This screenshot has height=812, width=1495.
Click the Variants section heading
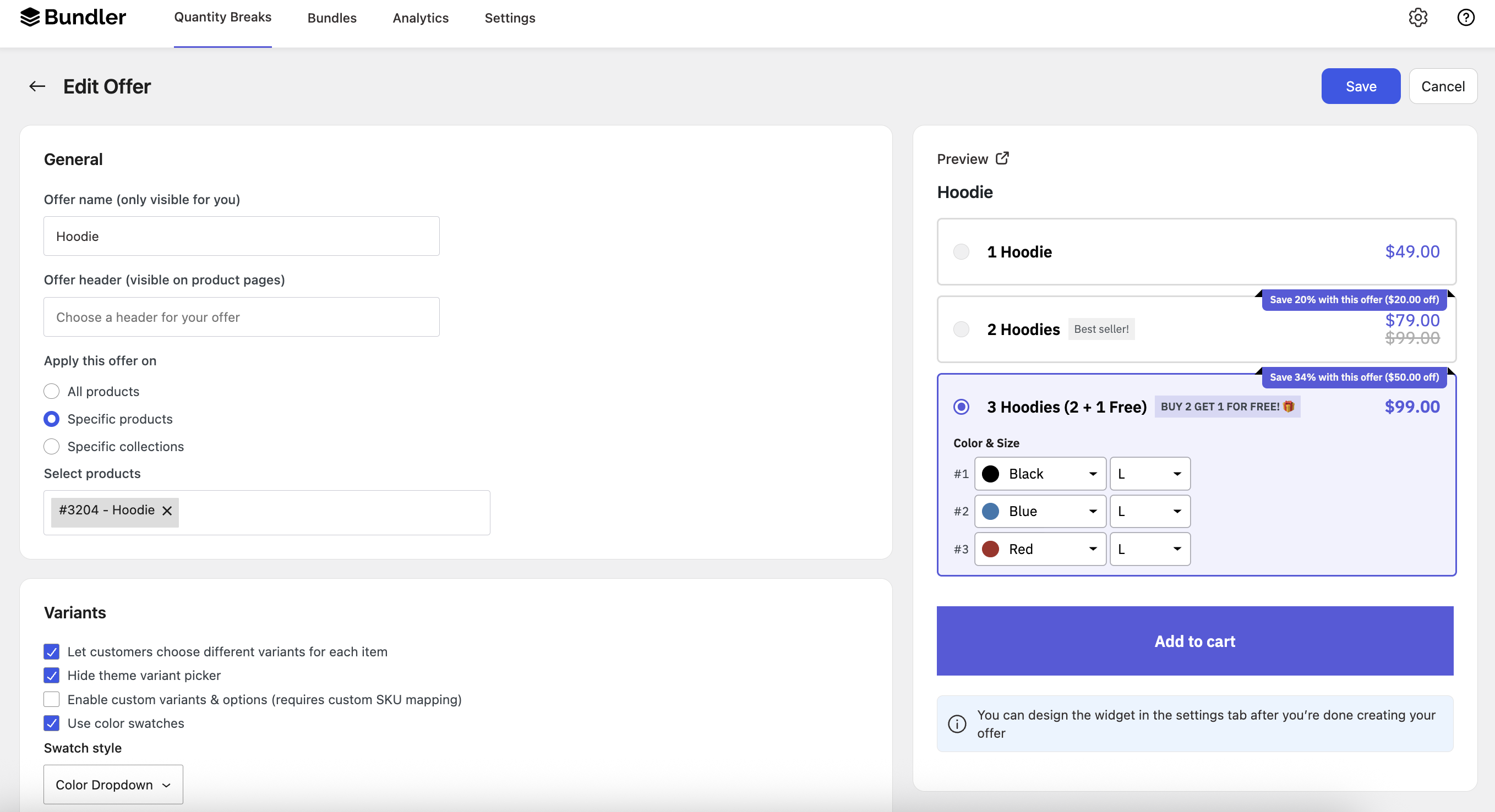[x=75, y=613]
